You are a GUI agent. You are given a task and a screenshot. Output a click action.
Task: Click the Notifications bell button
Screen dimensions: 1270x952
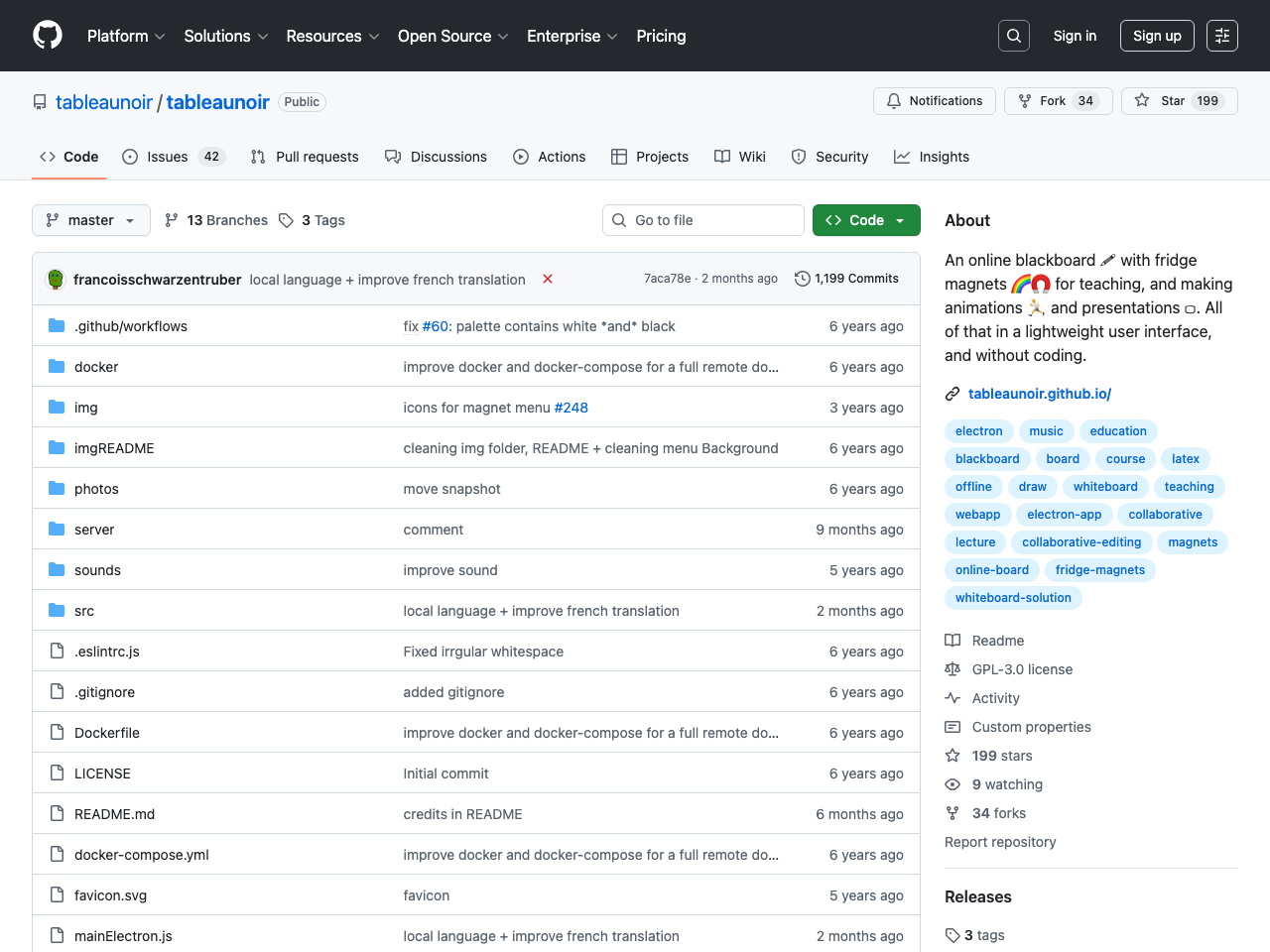(x=934, y=101)
